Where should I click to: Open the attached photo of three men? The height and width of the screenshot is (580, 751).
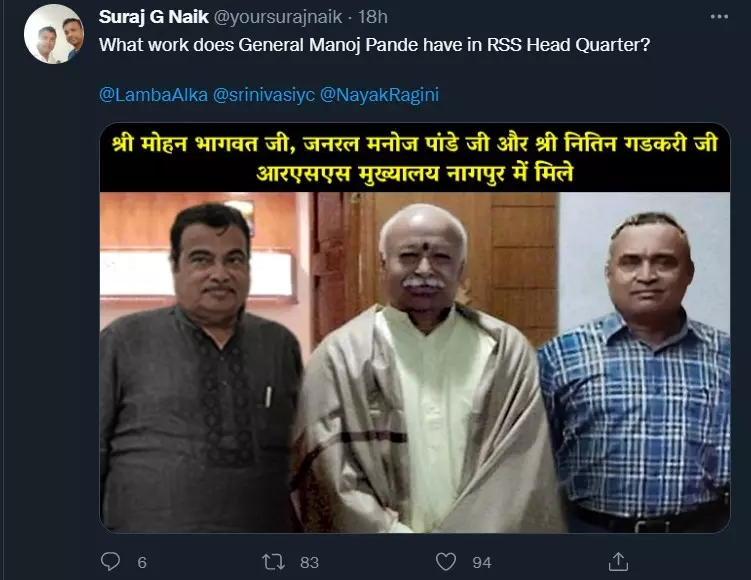(415, 328)
